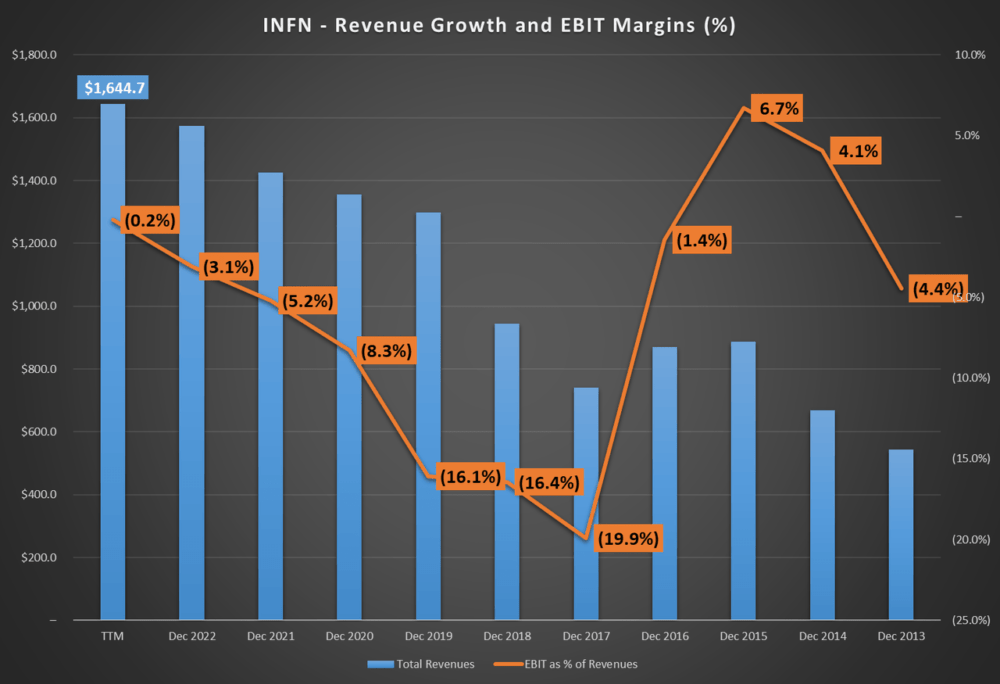Viewport: 1000px width, 684px height.
Task: Click the orange EBIT legend line swatch
Action: (x=508, y=664)
